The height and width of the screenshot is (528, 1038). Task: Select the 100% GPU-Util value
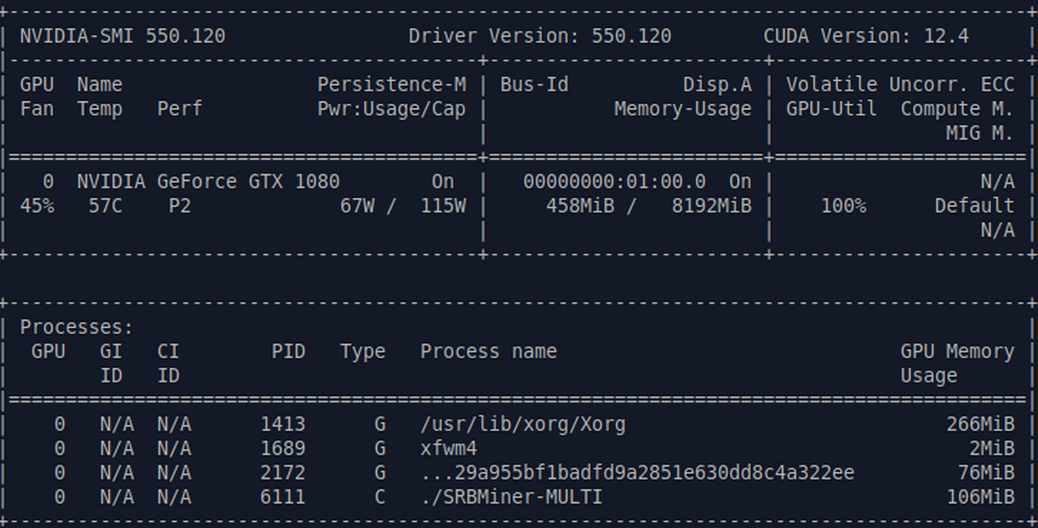(843, 206)
